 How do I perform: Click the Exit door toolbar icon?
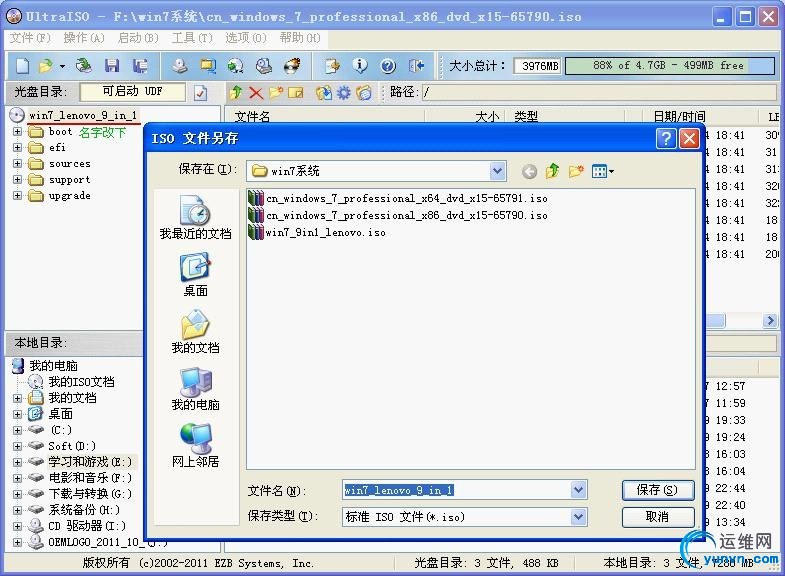(417, 66)
